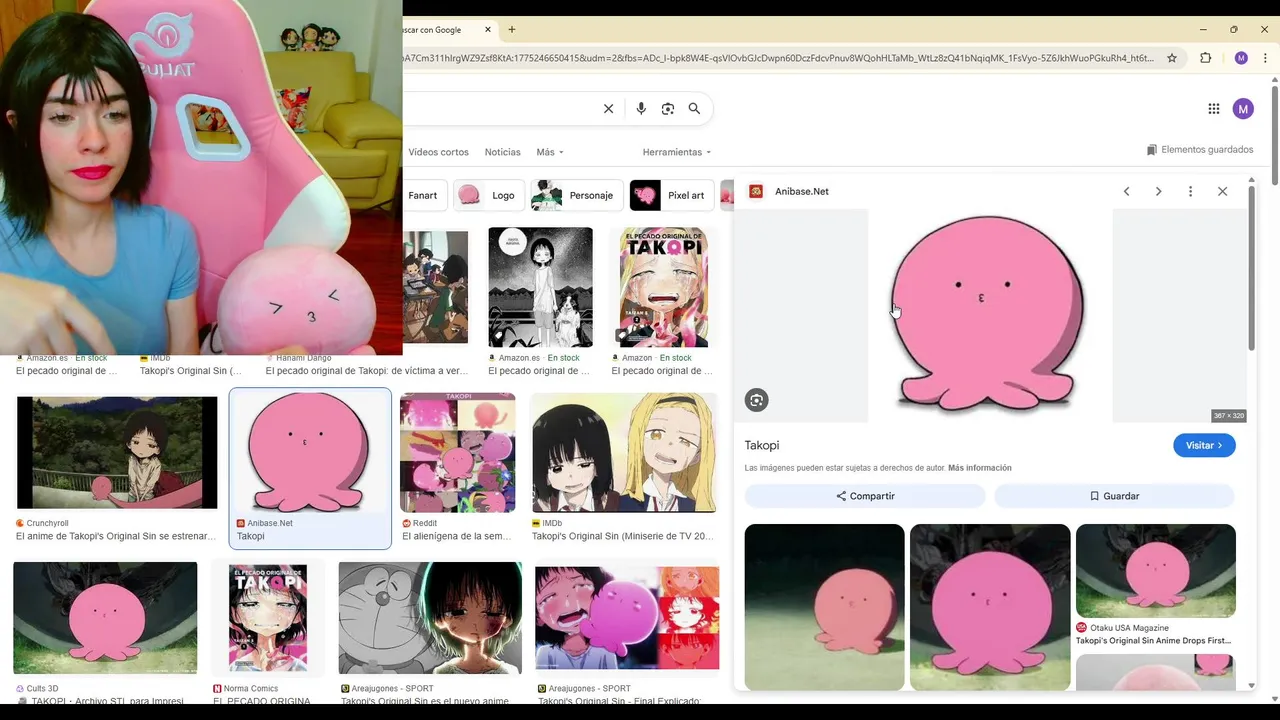Open the middle related Takopi image
1280x720 pixels.
990,607
